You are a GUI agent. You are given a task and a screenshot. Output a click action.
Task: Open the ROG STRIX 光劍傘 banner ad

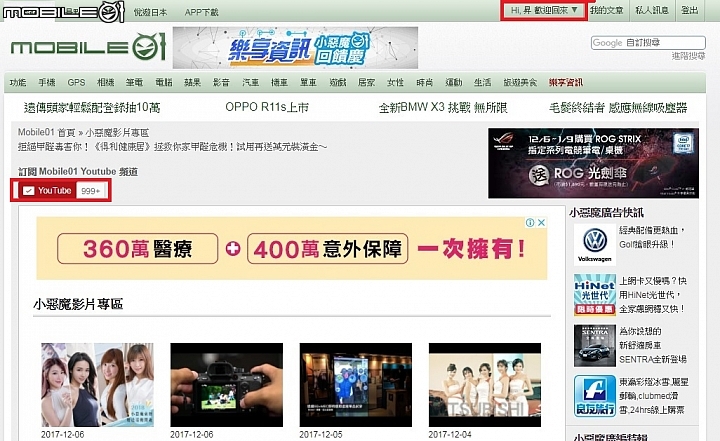coord(593,163)
